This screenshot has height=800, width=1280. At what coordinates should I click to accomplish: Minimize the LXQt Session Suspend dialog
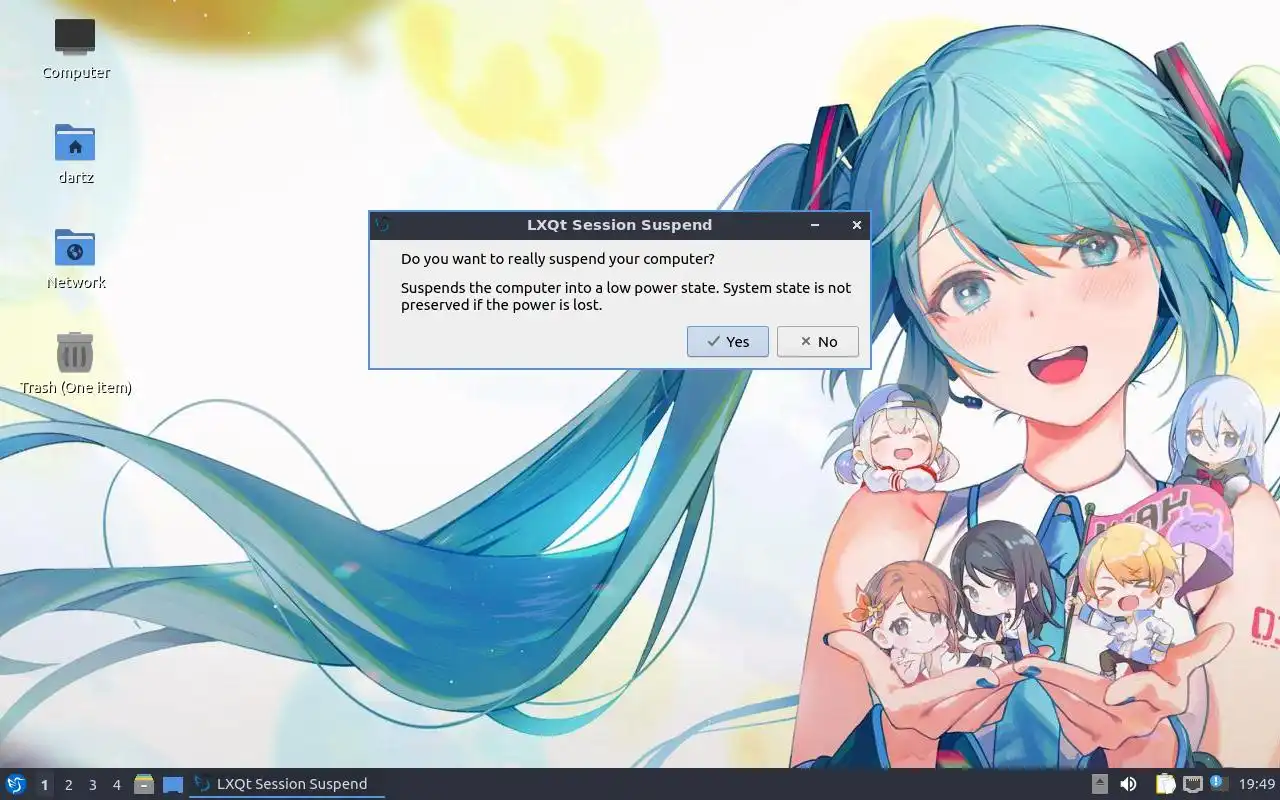(x=815, y=225)
